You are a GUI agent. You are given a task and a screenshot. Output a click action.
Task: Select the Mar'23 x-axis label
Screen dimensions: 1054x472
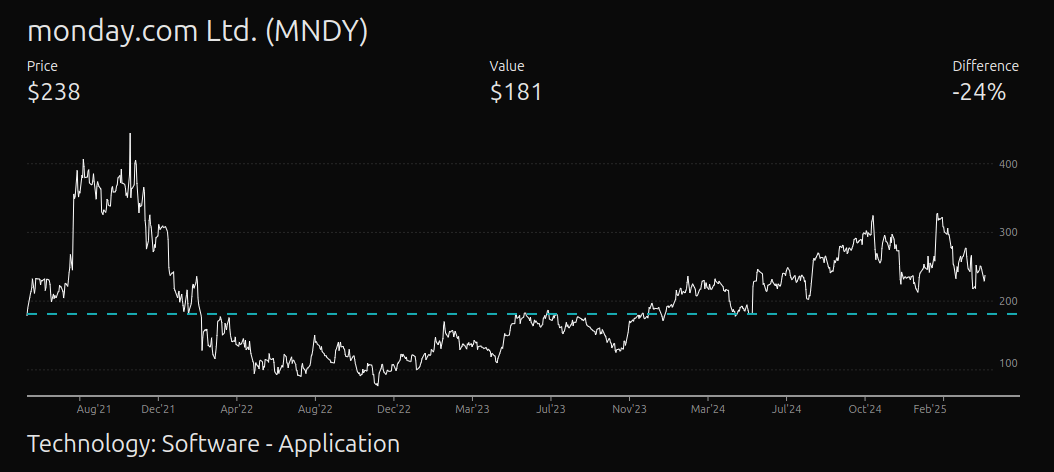[473, 408]
